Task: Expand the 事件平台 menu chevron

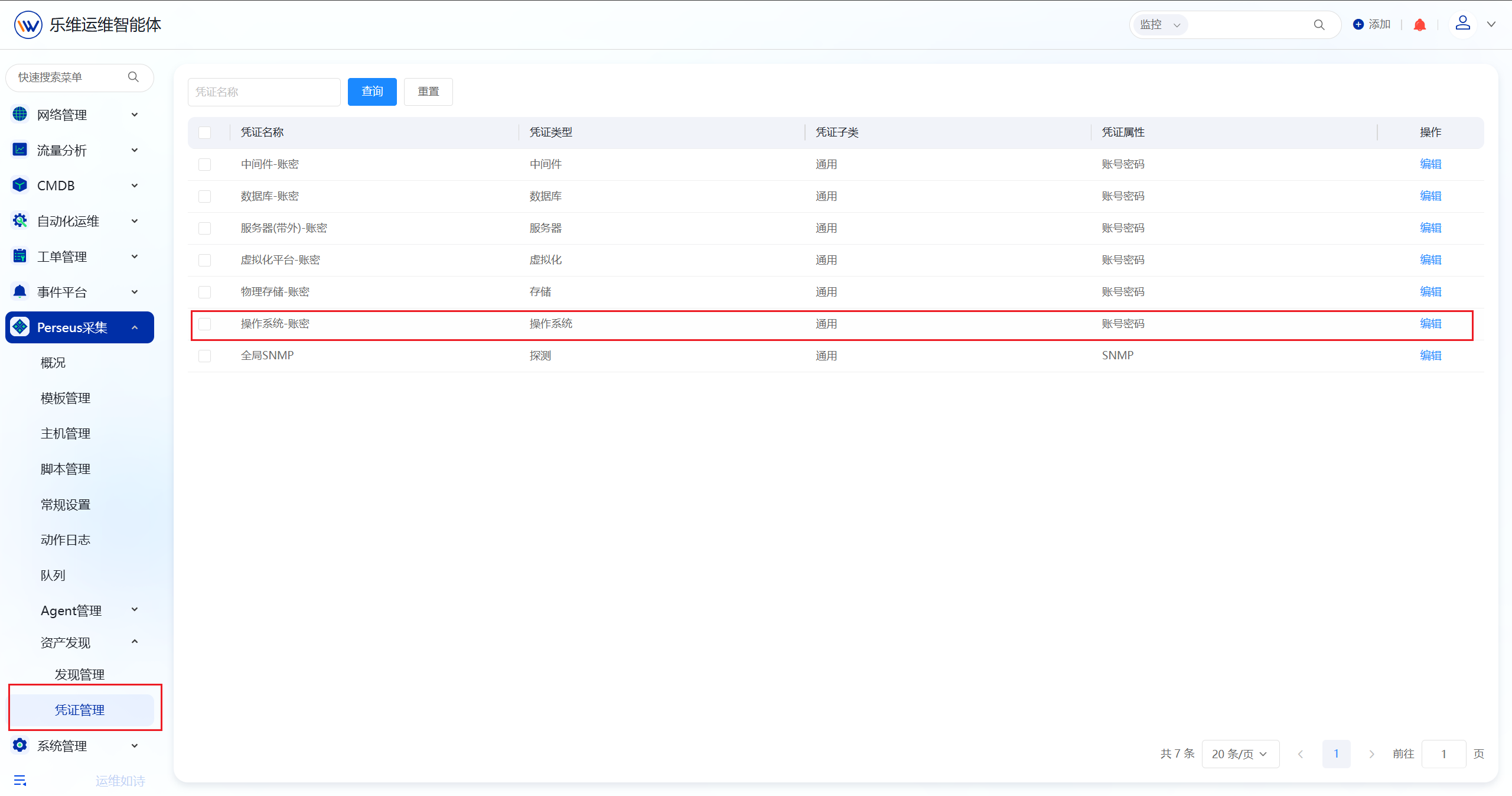Action: coord(135,292)
